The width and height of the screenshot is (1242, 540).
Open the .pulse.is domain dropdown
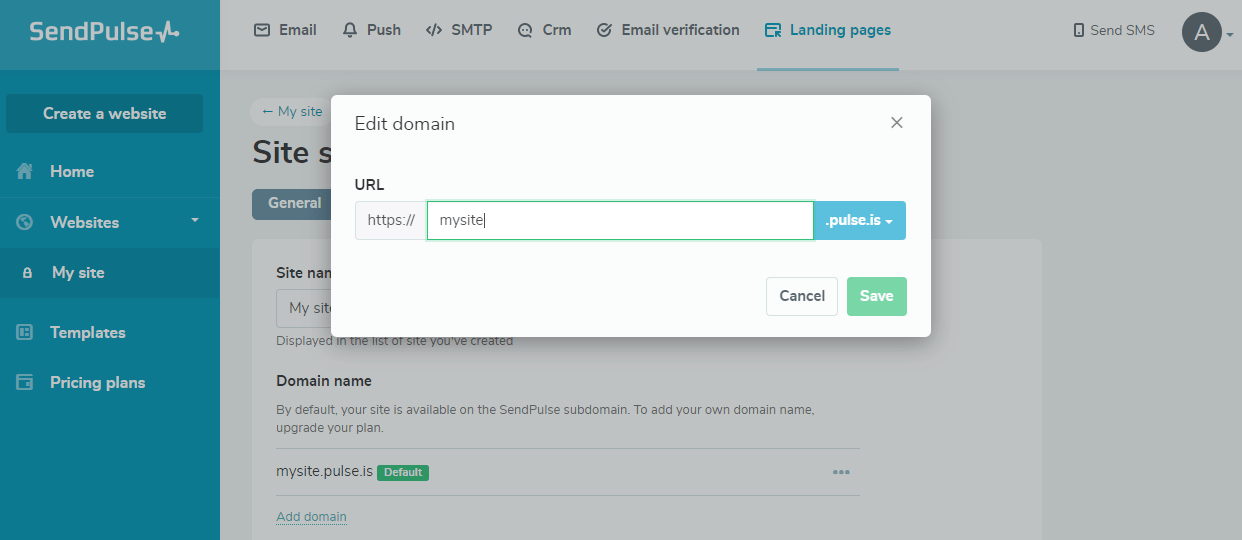[859, 220]
